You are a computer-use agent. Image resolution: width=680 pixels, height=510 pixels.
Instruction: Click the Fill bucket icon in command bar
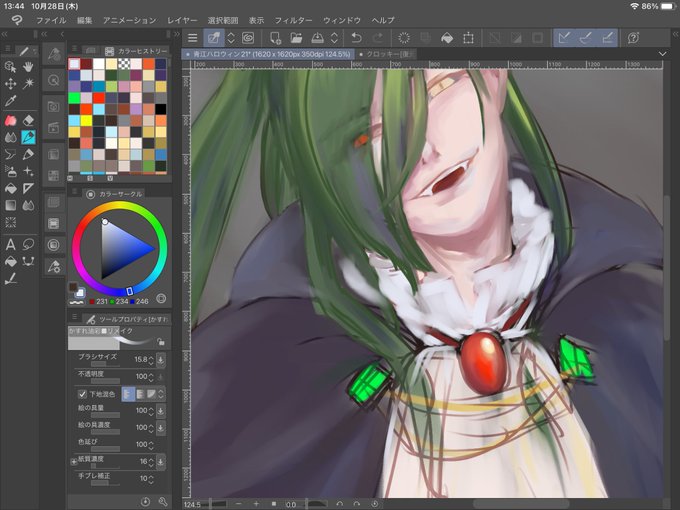(447, 38)
